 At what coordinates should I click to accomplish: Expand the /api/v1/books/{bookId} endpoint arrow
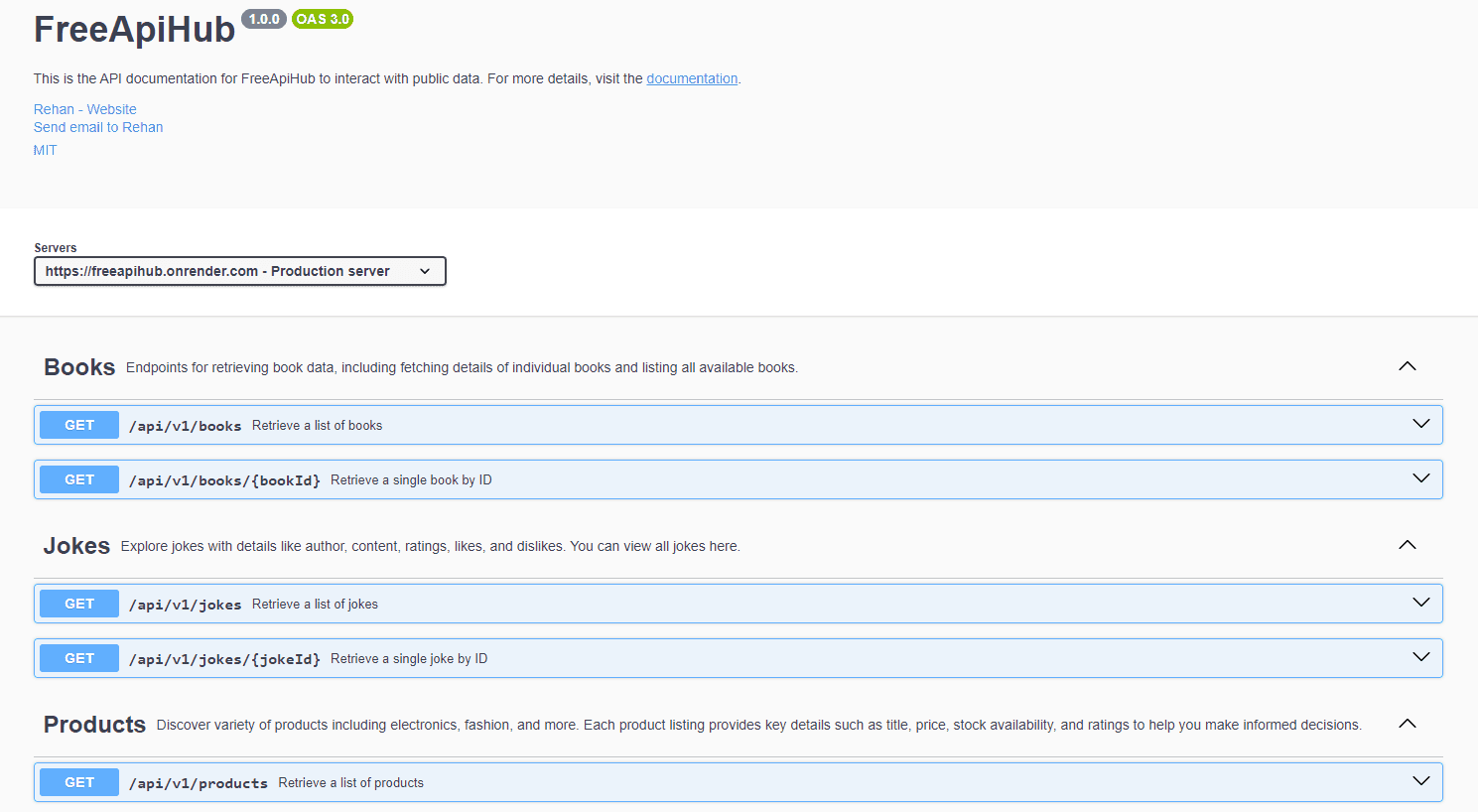pos(1421,478)
